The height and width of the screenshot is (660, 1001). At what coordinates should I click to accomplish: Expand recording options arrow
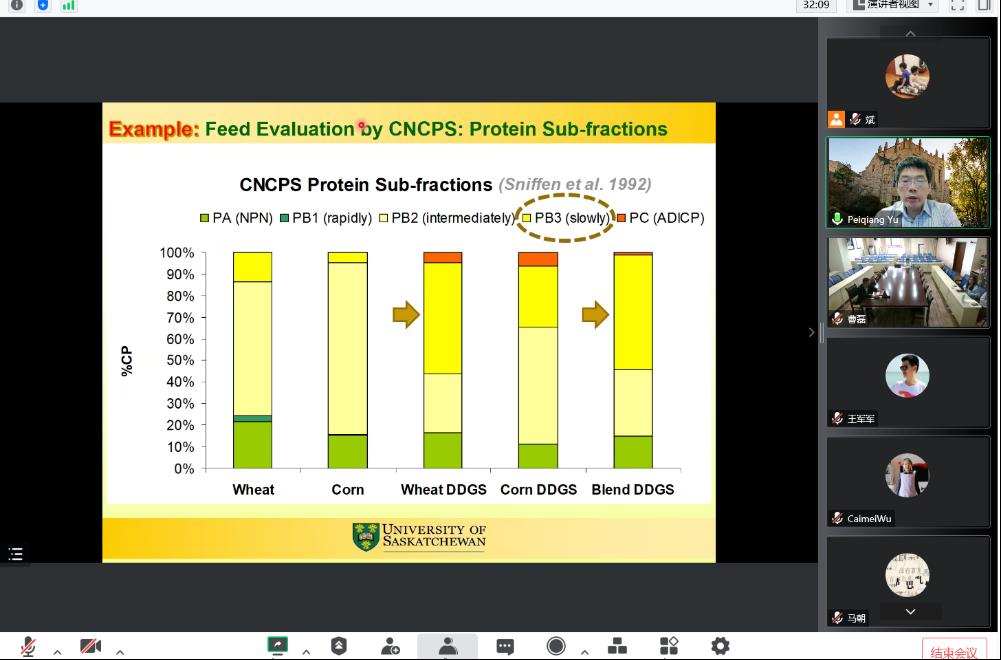585,652
